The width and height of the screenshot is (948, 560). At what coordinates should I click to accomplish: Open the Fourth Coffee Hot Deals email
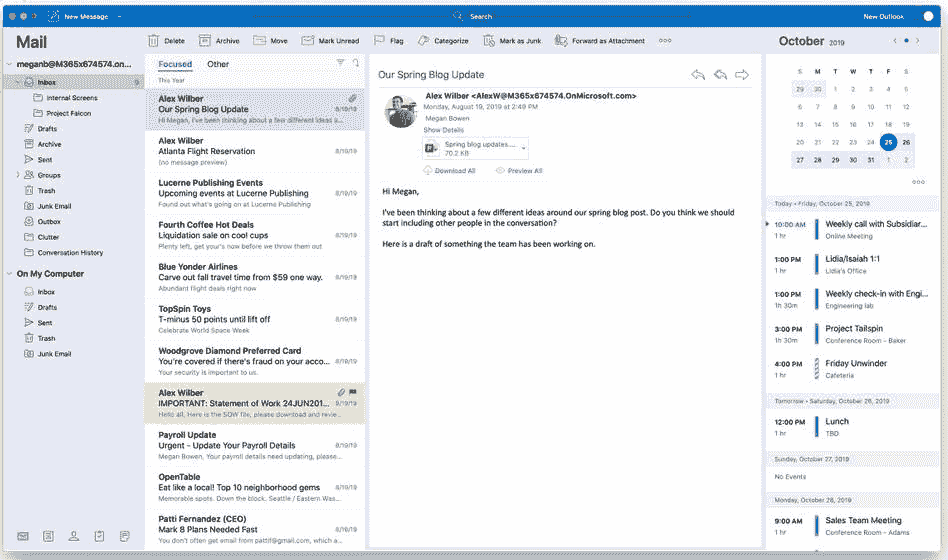point(255,235)
